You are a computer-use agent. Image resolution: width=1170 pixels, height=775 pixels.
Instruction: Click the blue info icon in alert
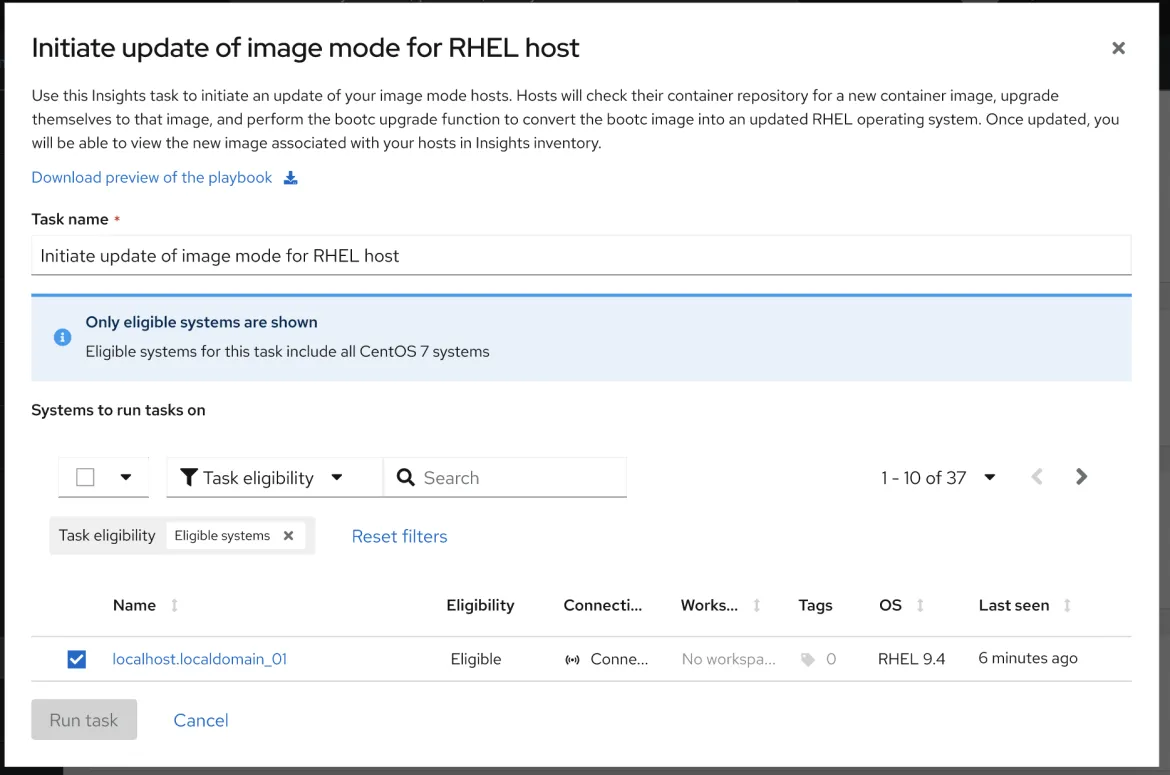pyautogui.click(x=63, y=337)
